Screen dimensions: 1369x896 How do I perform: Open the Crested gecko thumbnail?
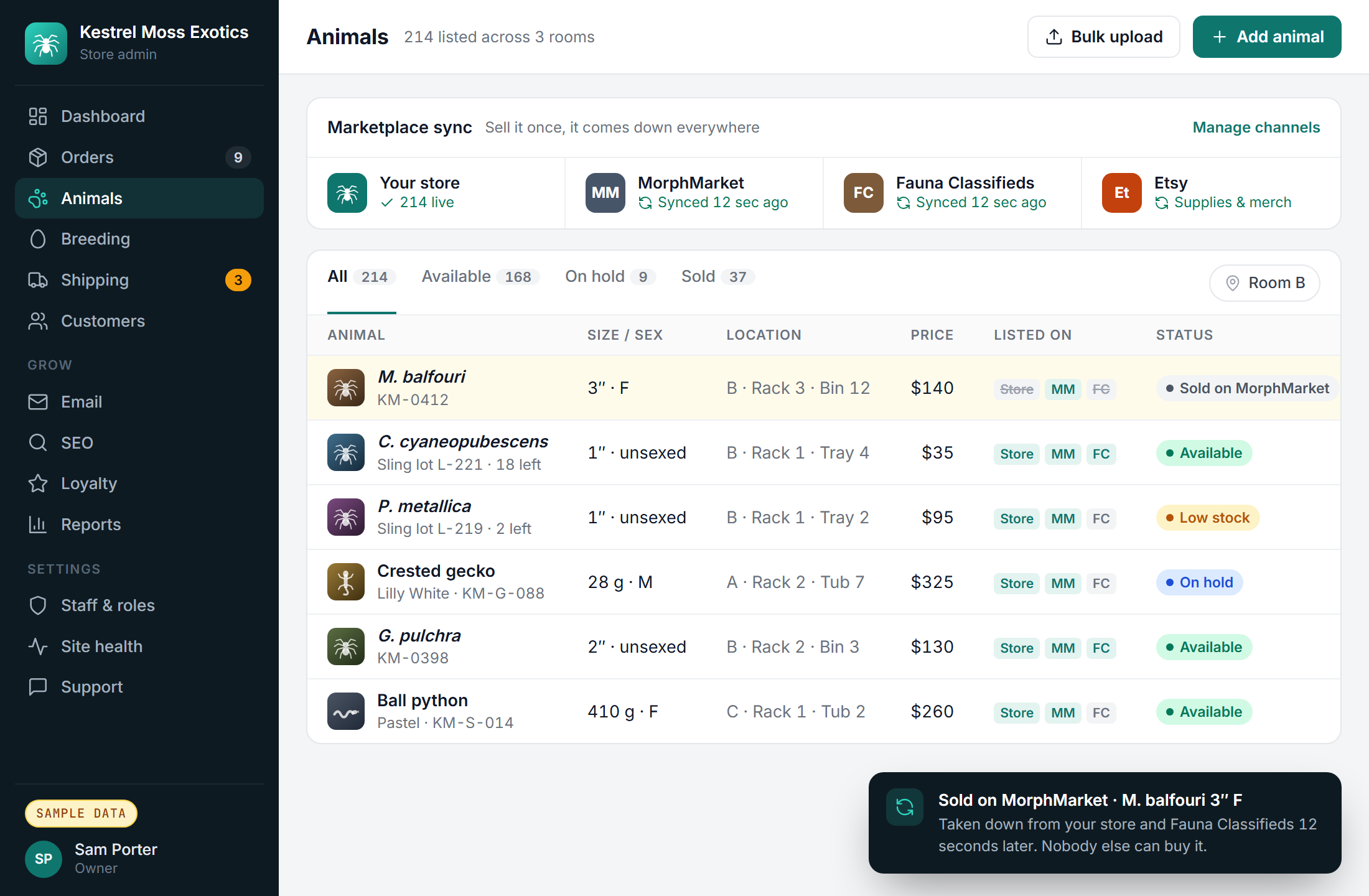(x=346, y=582)
